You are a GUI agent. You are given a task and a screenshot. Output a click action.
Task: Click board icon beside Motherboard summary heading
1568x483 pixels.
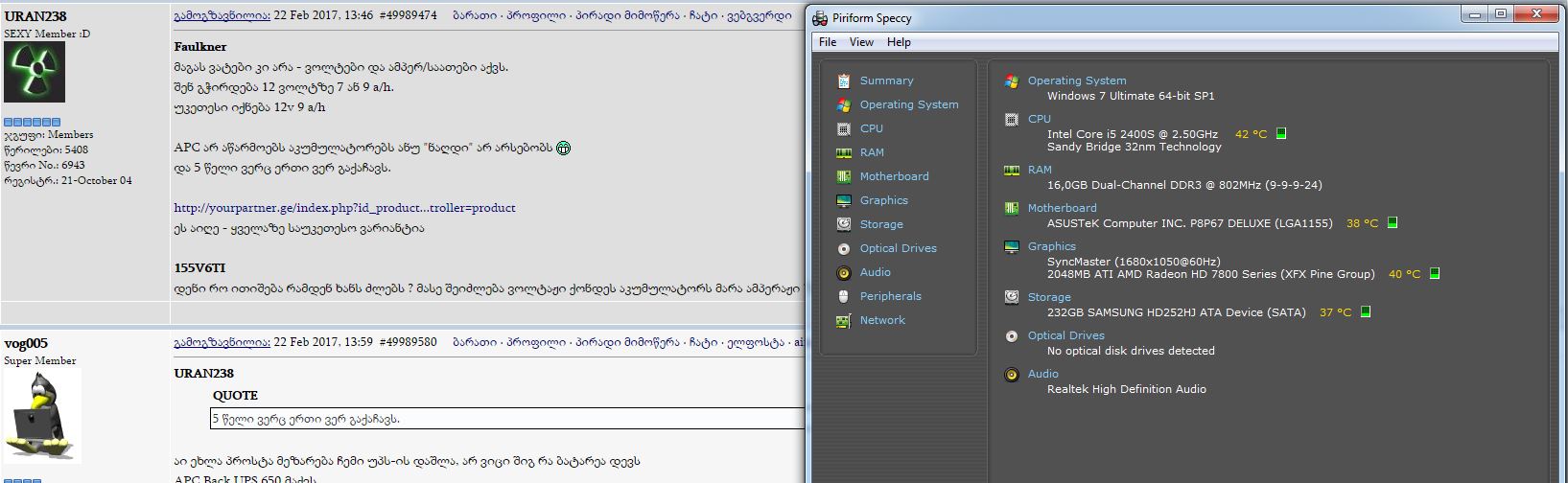coord(1011,208)
